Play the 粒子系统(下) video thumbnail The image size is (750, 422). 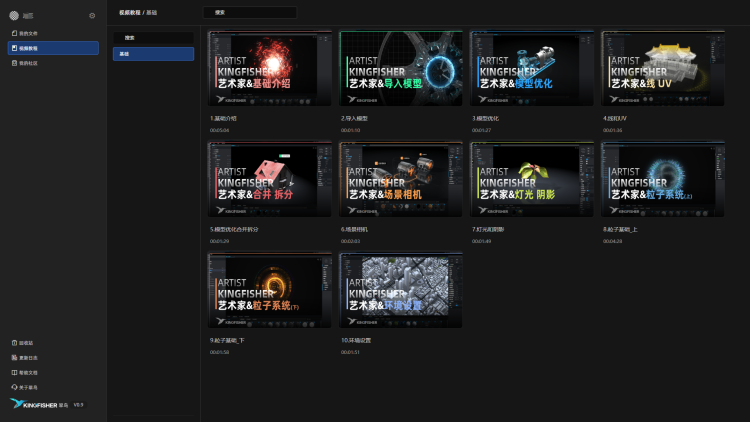point(270,290)
